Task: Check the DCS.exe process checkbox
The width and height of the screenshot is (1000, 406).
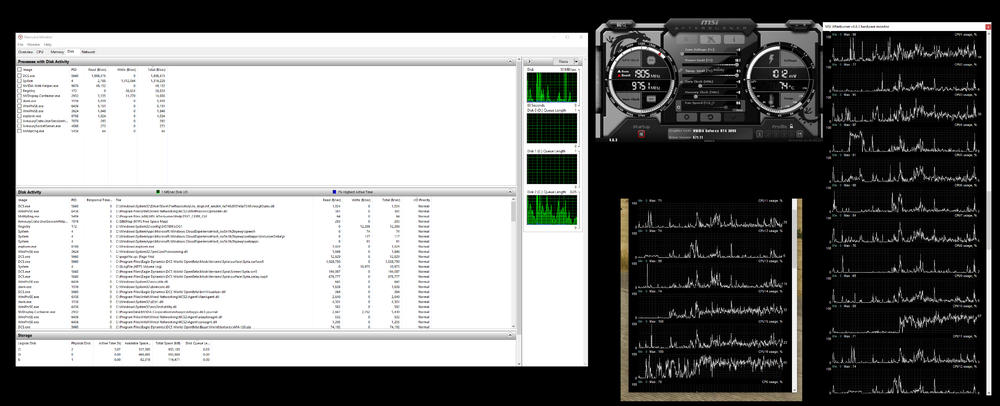Action: [x=20, y=74]
